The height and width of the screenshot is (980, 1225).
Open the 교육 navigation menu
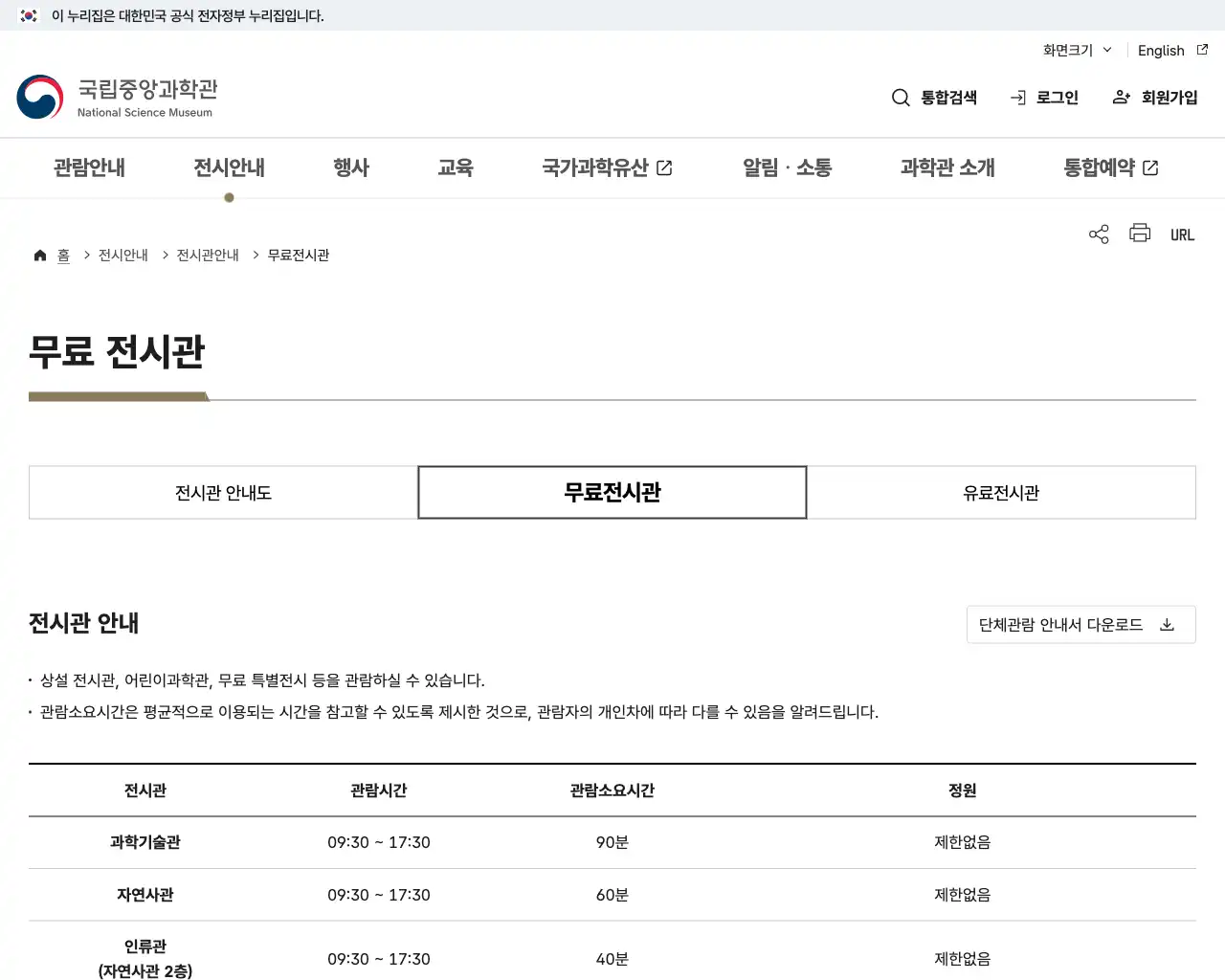[x=456, y=167]
